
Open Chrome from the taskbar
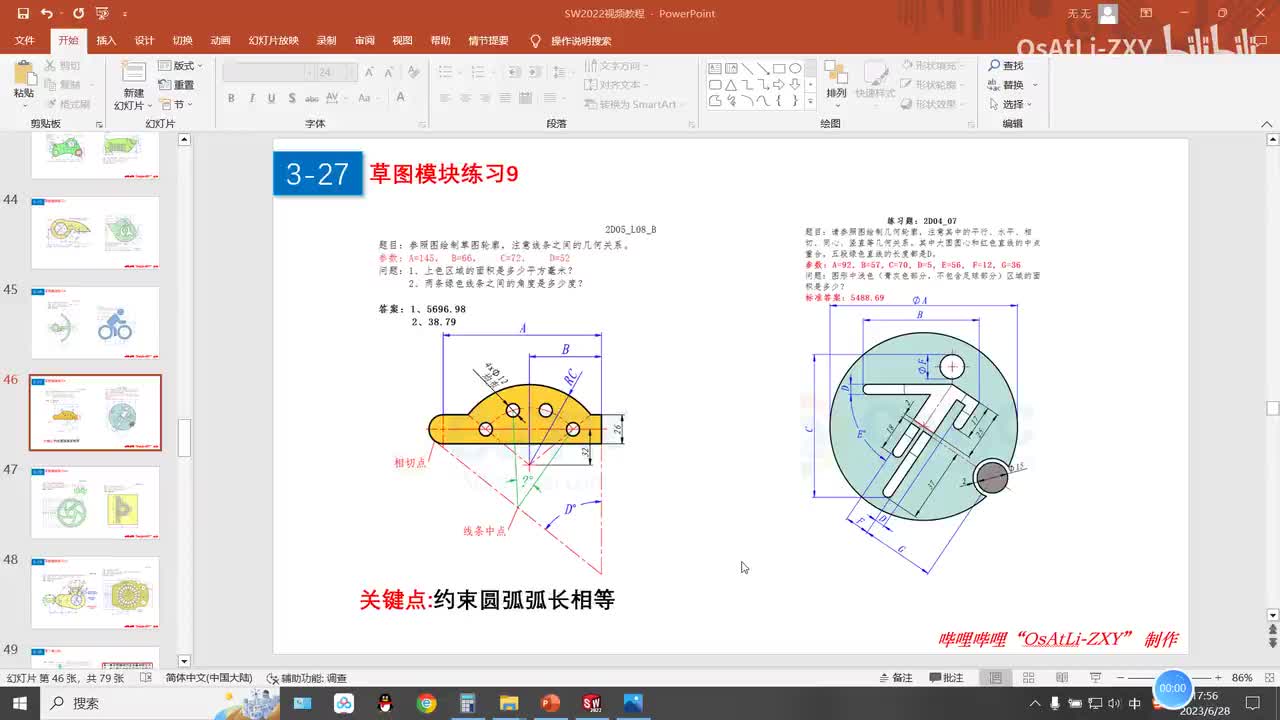click(x=427, y=703)
